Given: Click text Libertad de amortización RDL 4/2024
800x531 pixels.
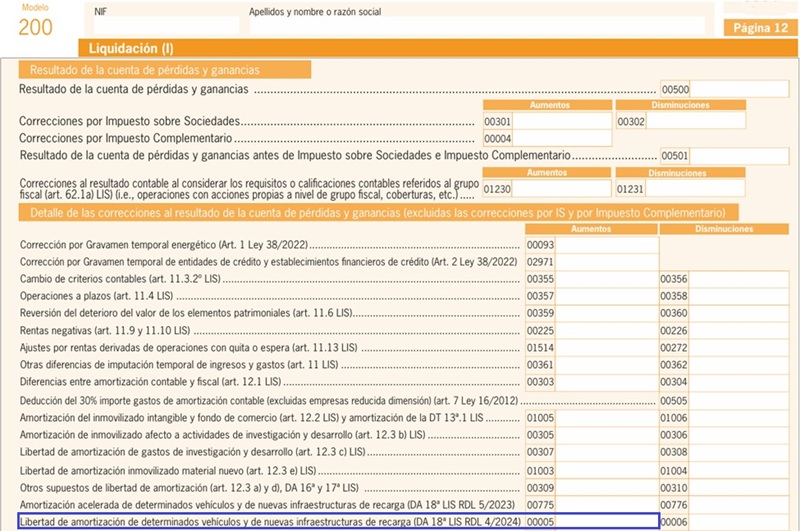Looking at the screenshot, I should click(270, 522).
